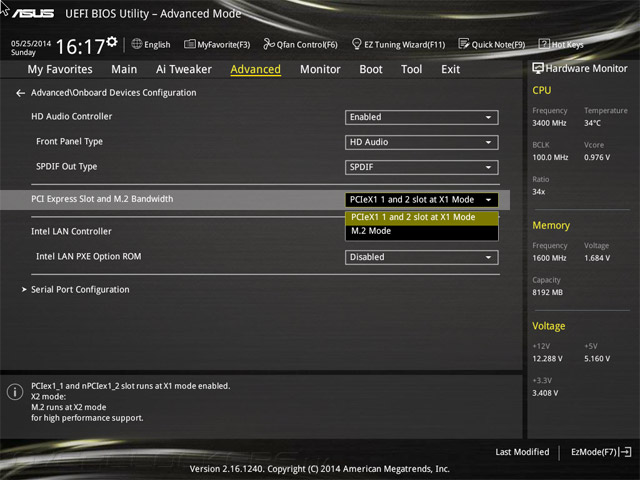Click the CPU section heading

tap(542, 90)
